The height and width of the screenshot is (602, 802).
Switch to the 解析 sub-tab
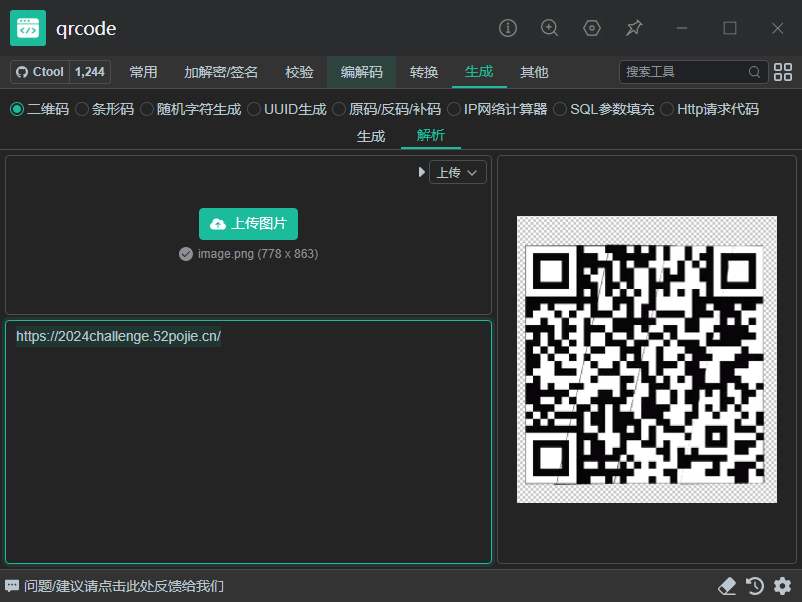(x=431, y=136)
